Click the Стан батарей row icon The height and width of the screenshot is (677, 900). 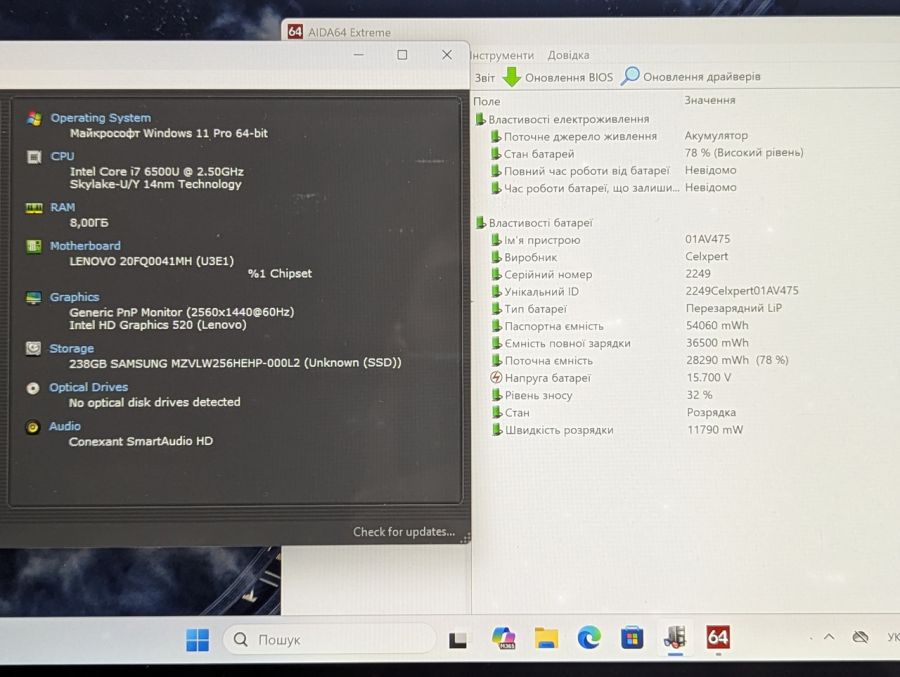click(496, 153)
